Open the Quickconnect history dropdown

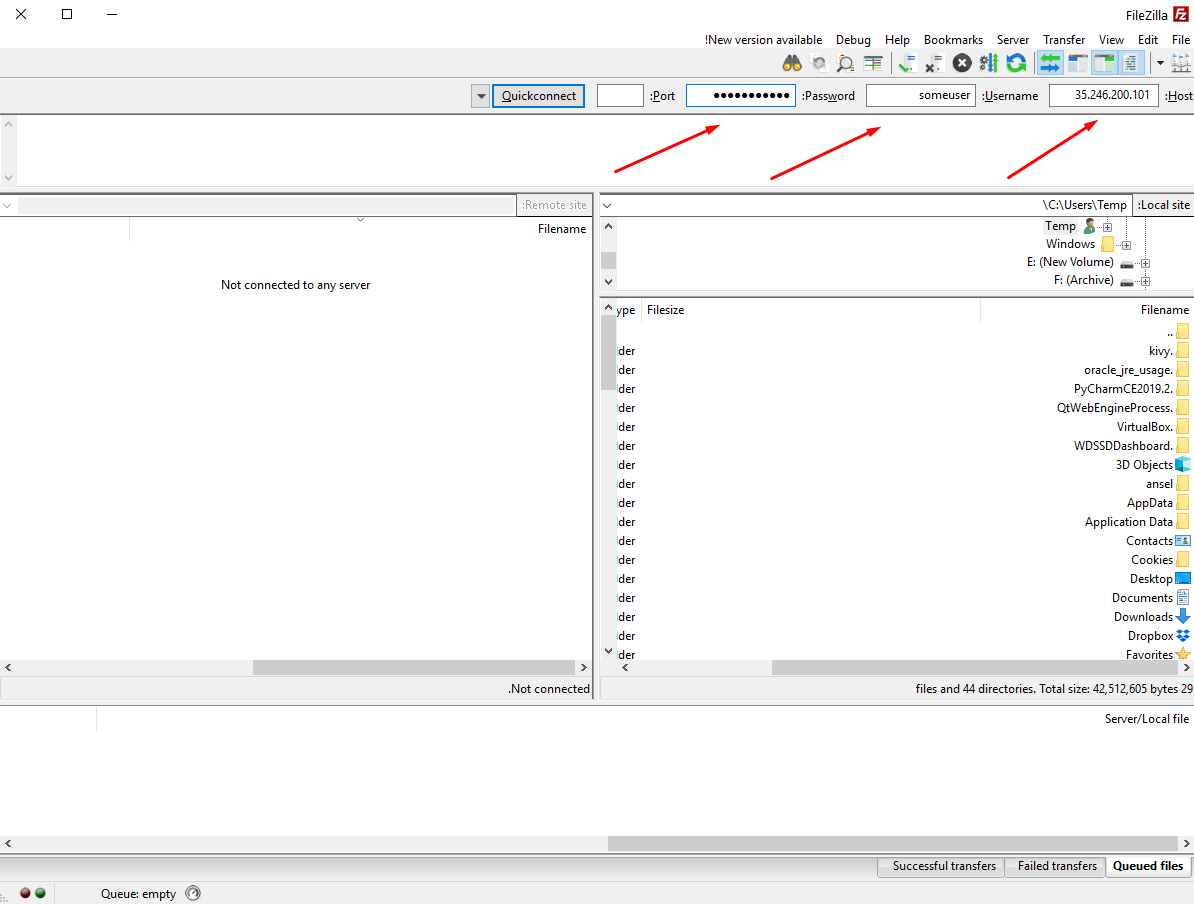(x=480, y=96)
